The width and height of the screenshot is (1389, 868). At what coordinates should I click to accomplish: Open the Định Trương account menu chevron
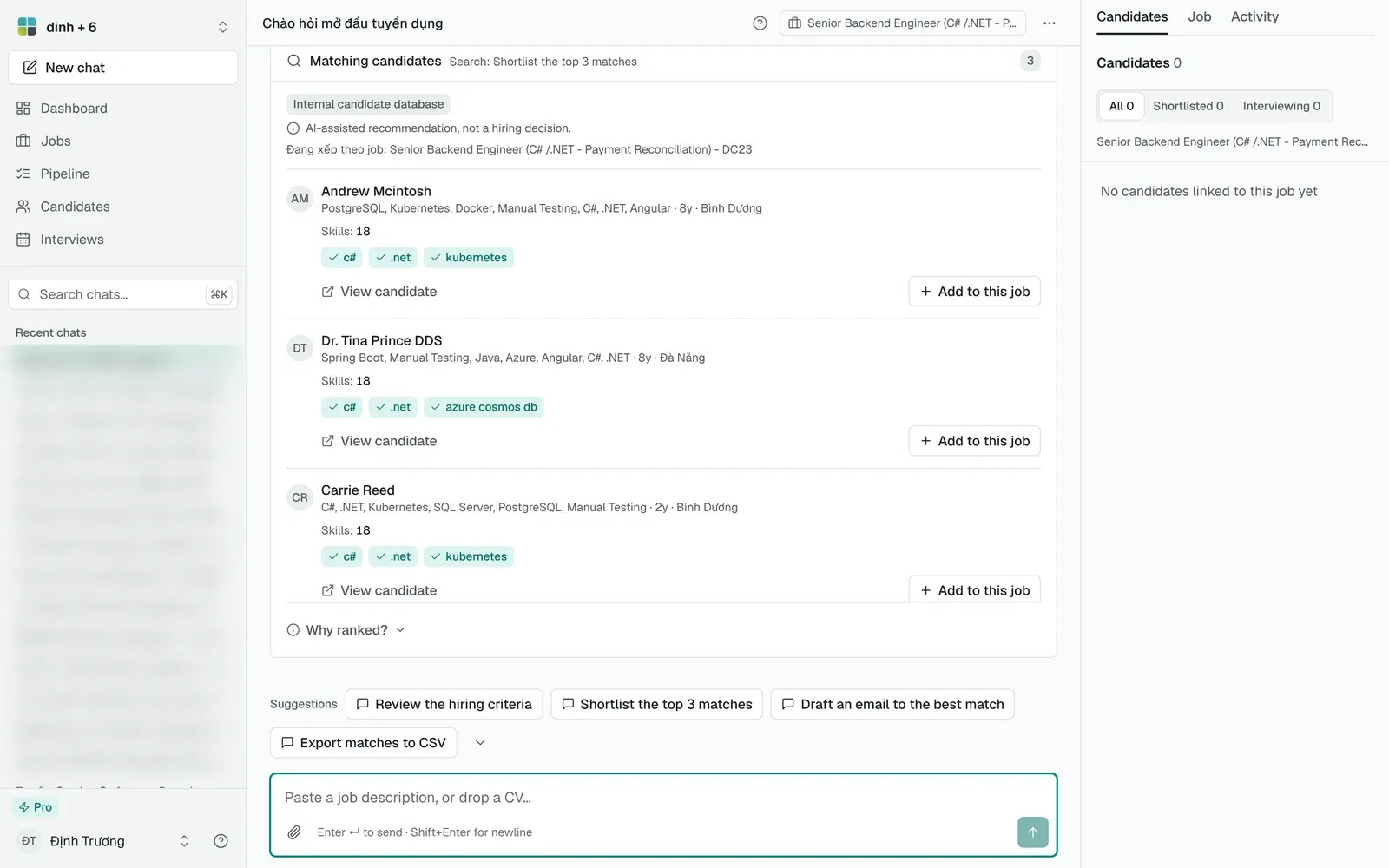pos(184,841)
